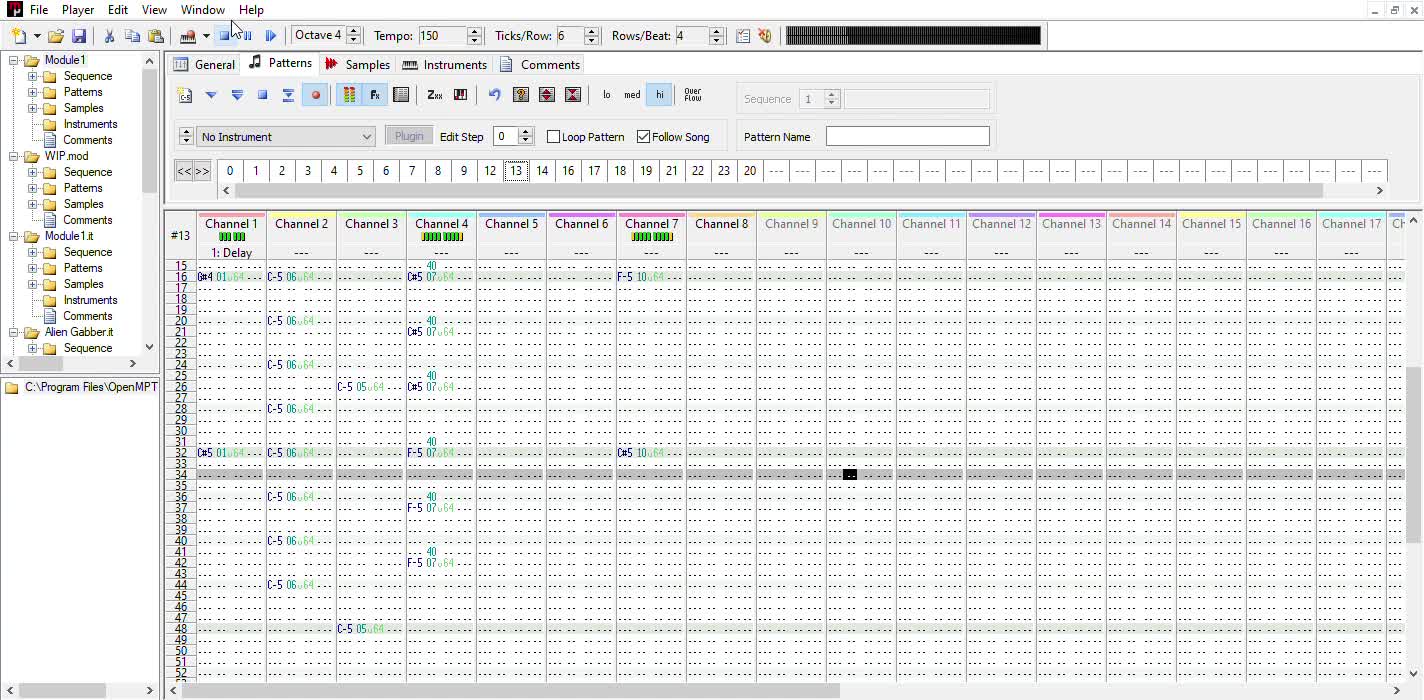
Task: Open the Help menu
Action: click(251, 10)
